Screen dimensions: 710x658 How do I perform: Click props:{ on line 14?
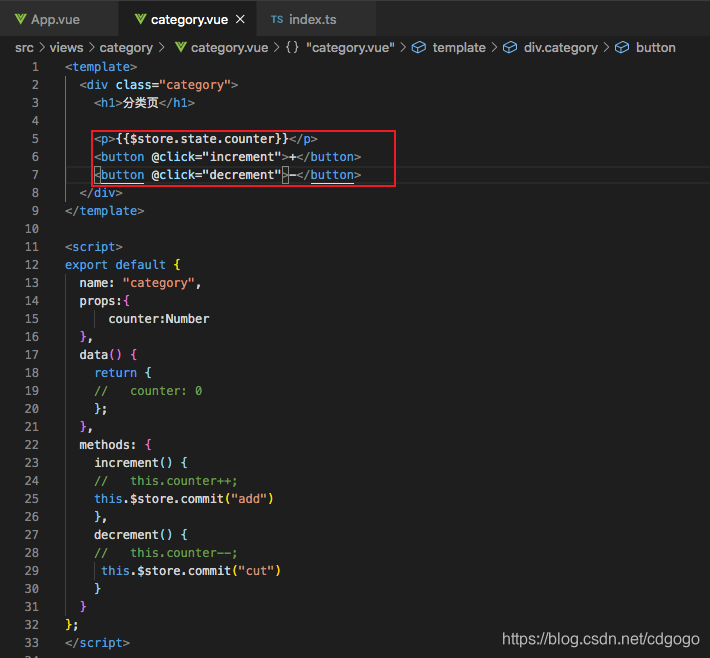104,301
